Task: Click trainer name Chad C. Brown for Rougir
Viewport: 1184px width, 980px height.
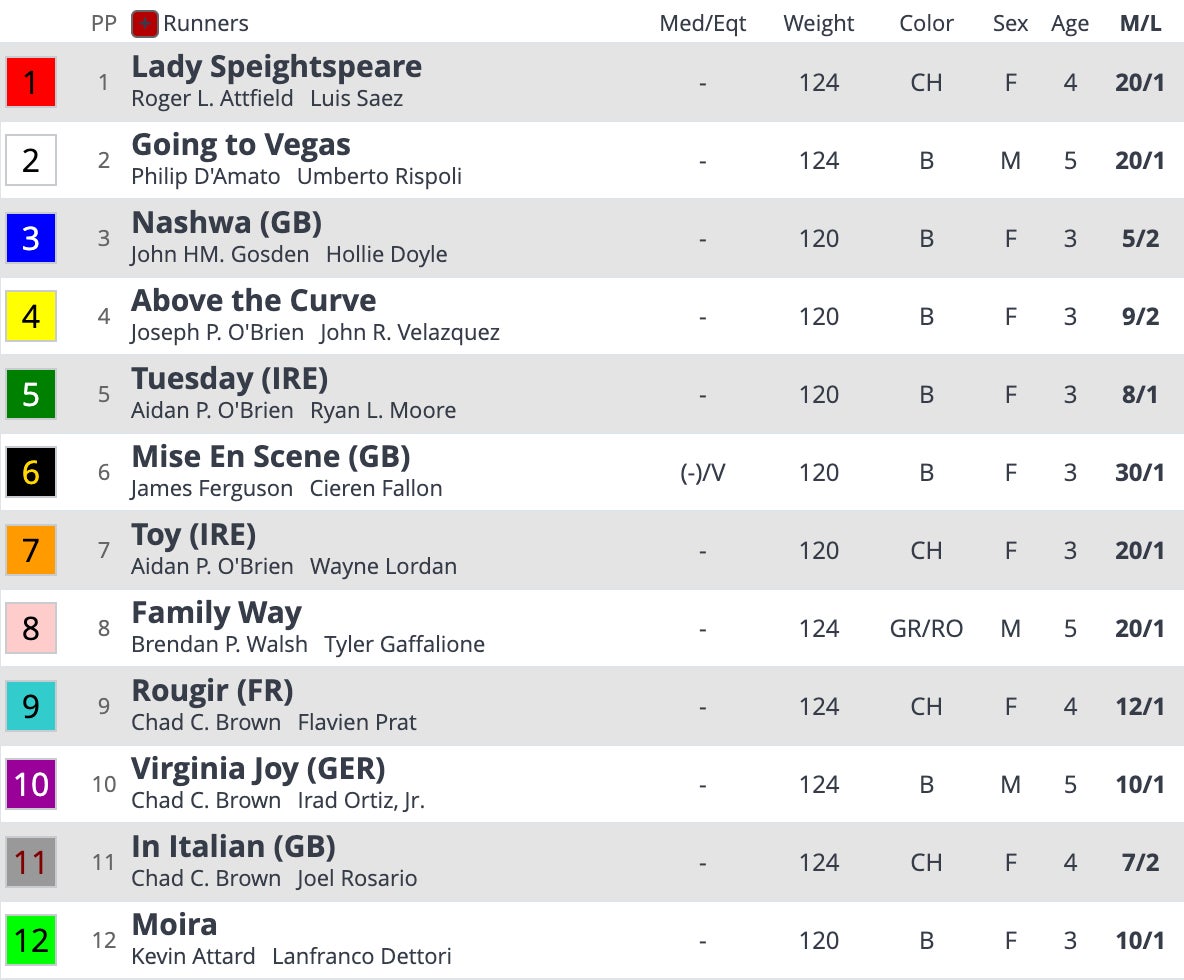Action: point(206,722)
